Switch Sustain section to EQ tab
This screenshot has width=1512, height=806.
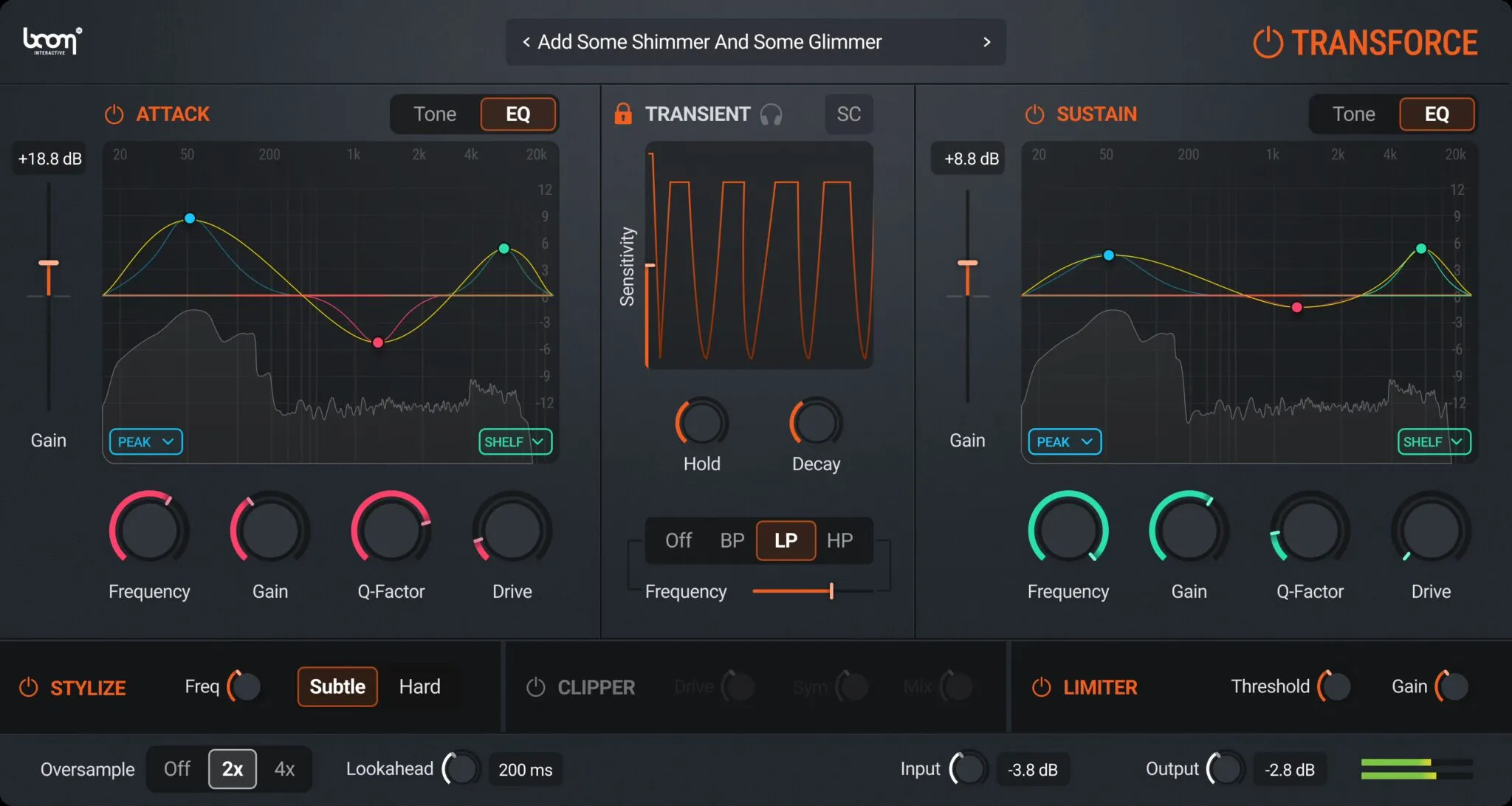click(x=1437, y=114)
